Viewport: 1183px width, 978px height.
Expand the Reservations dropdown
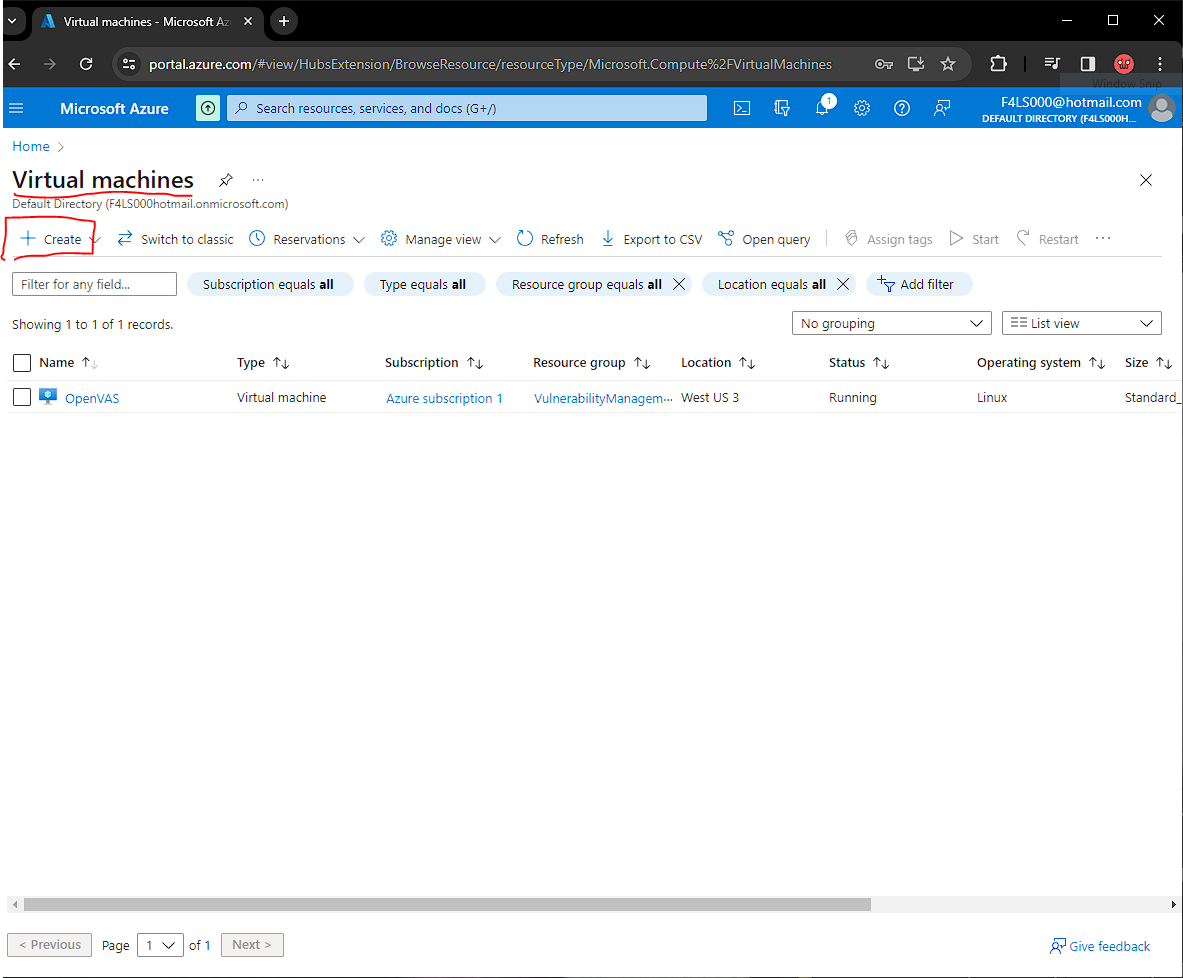point(359,239)
